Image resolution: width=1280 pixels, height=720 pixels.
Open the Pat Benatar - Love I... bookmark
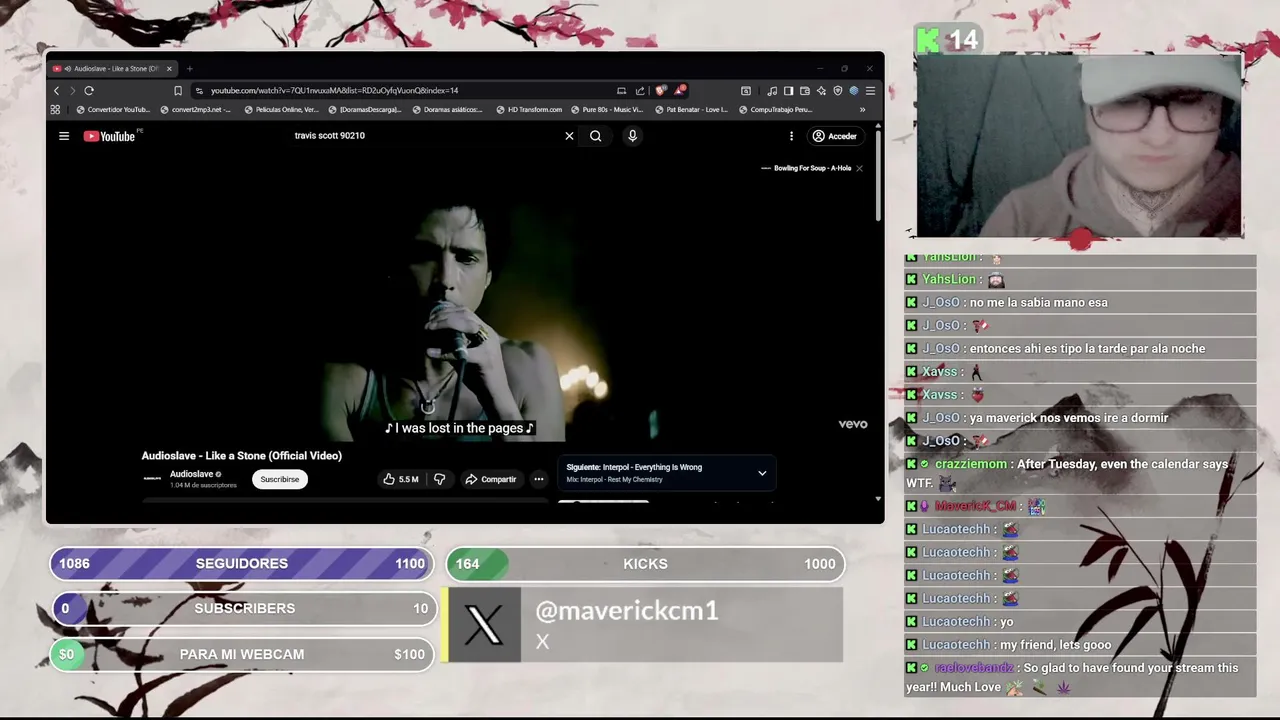point(691,109)
